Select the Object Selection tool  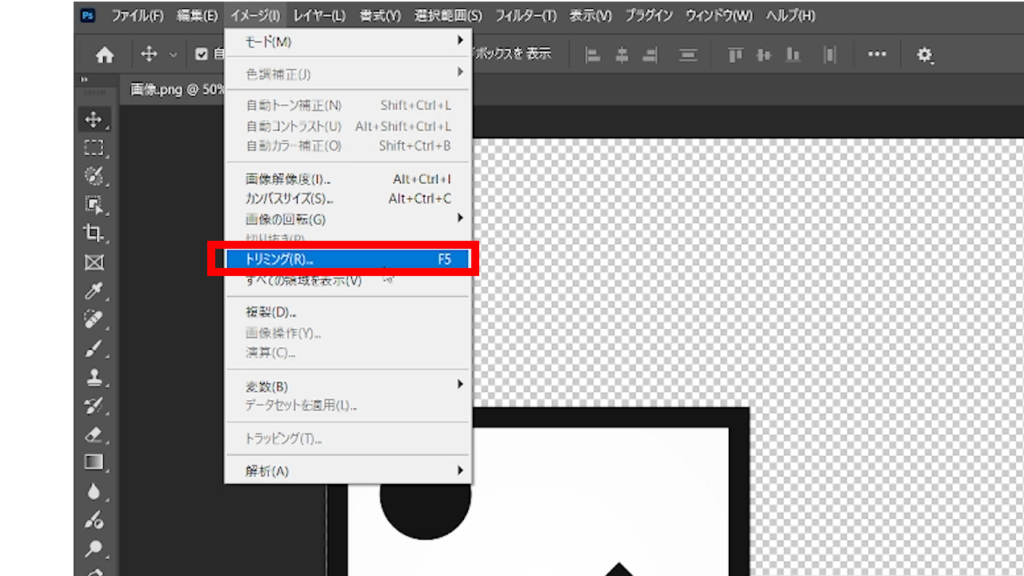click(93, 205)
